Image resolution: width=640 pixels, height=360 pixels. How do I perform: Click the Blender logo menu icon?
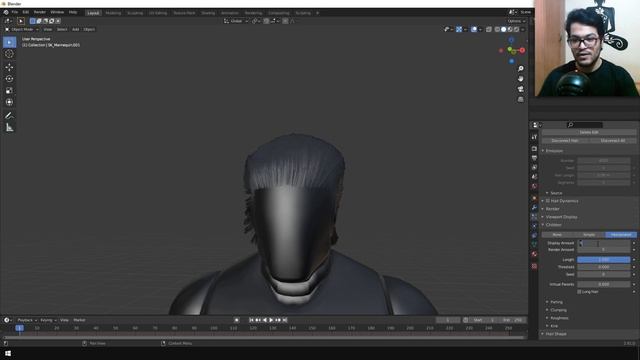(x=6, y=13)
